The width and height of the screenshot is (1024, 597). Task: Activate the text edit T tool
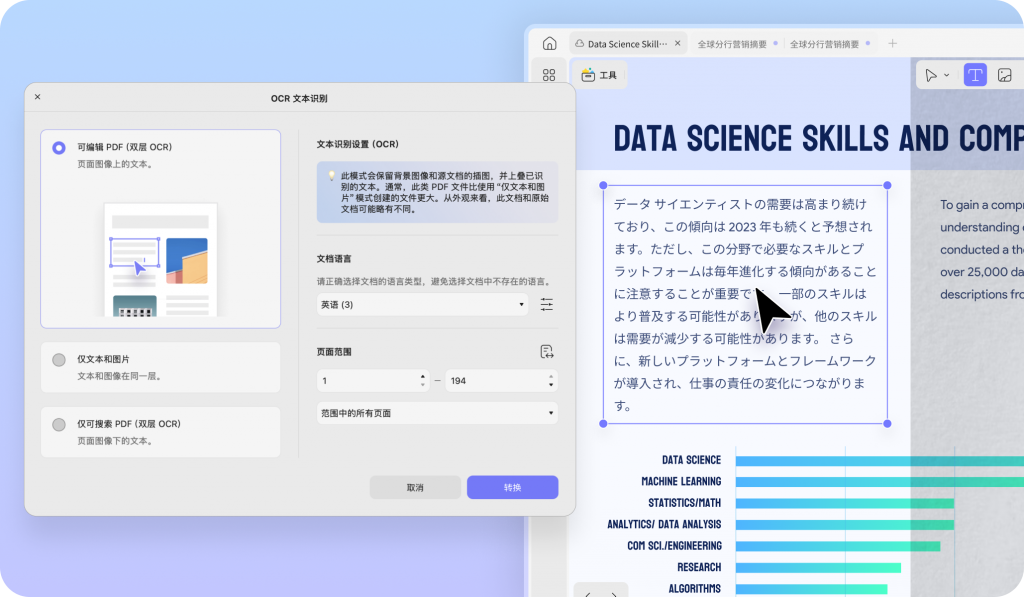pos(975,75)
